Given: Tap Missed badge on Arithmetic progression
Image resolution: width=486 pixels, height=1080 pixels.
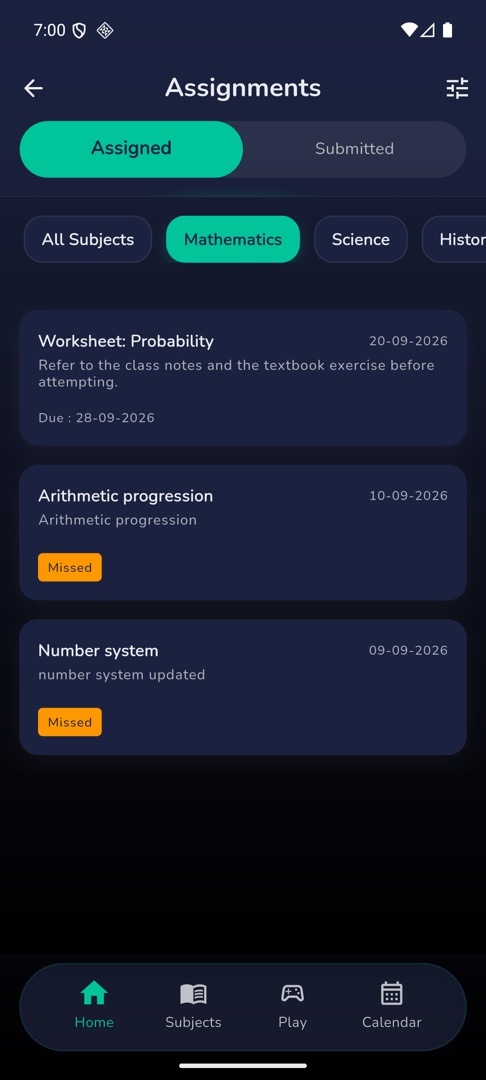Looking at the screenshot, I should [70, 568].
